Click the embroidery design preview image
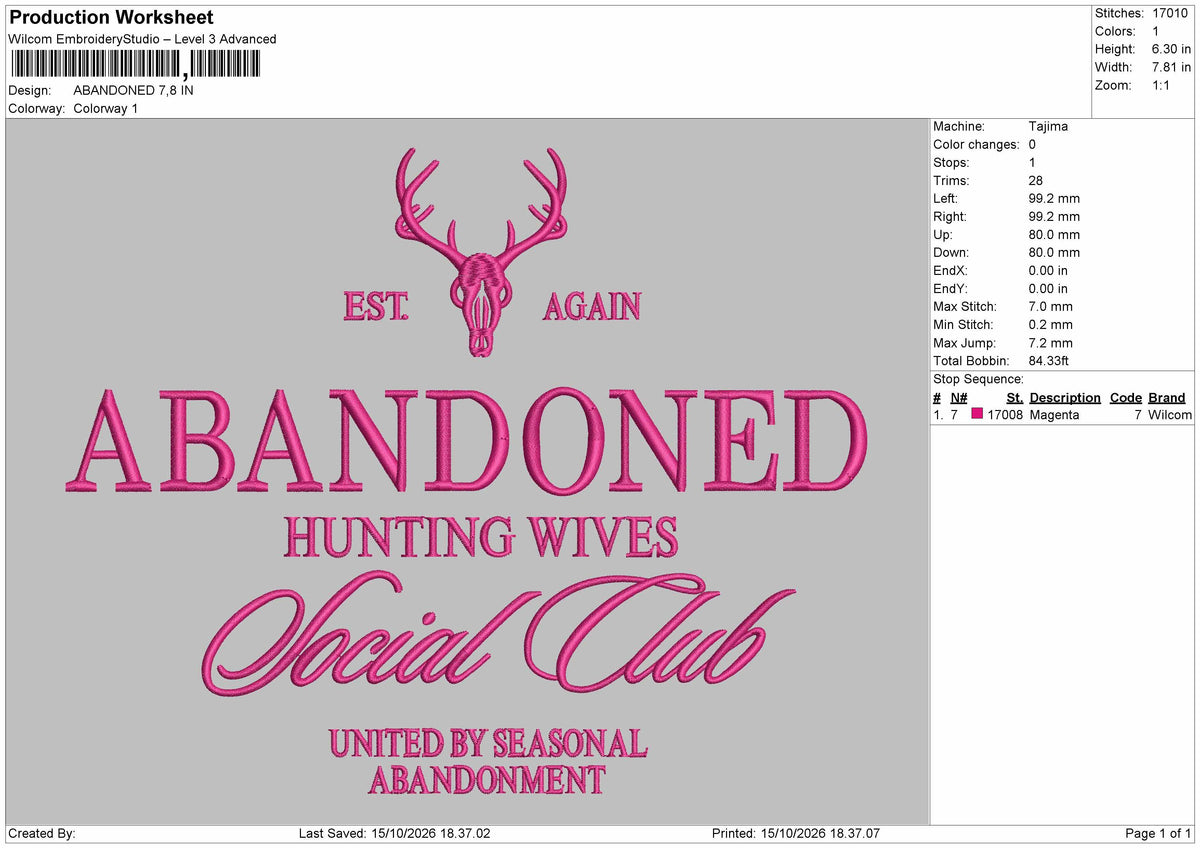The image size is (1200, 848). click(x=467, y=471)
